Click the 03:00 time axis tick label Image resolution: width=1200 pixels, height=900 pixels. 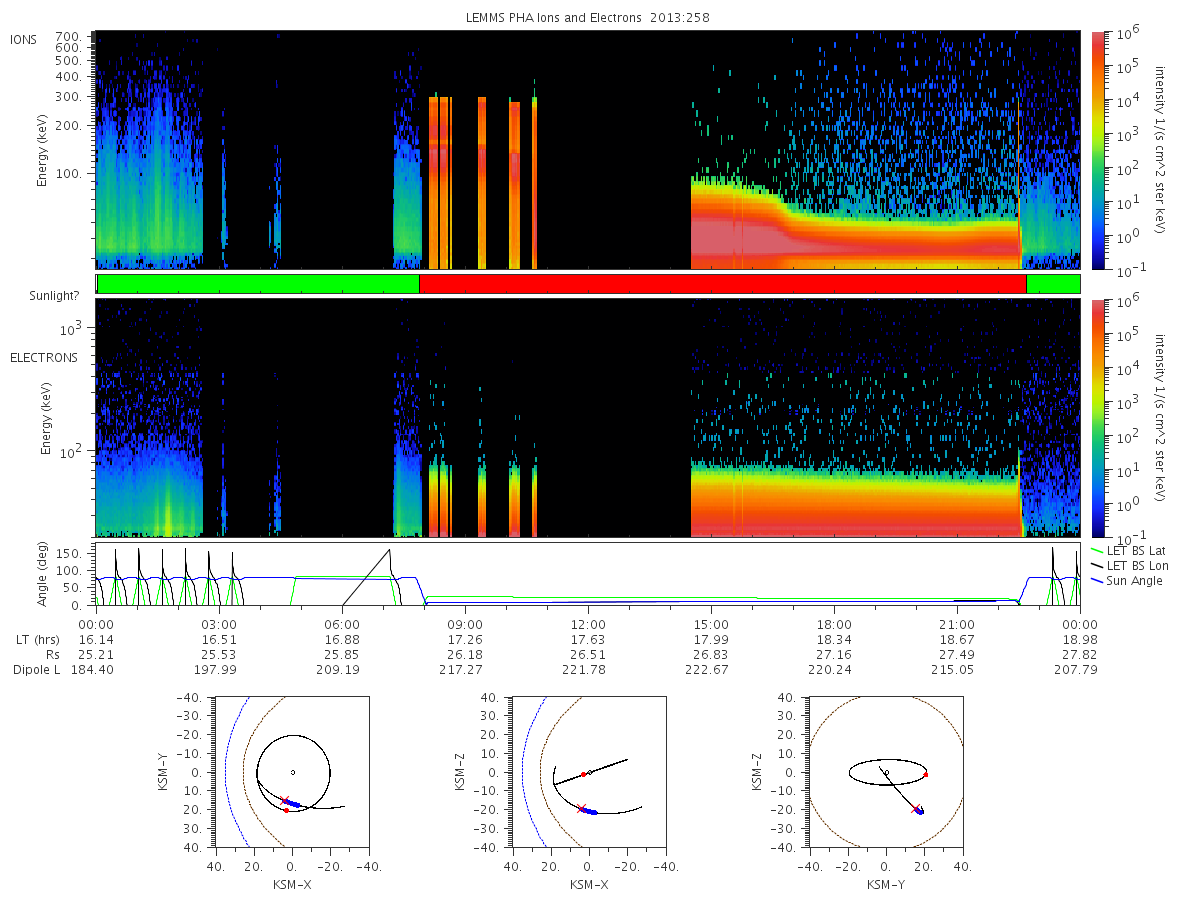[x=219, y=622]
